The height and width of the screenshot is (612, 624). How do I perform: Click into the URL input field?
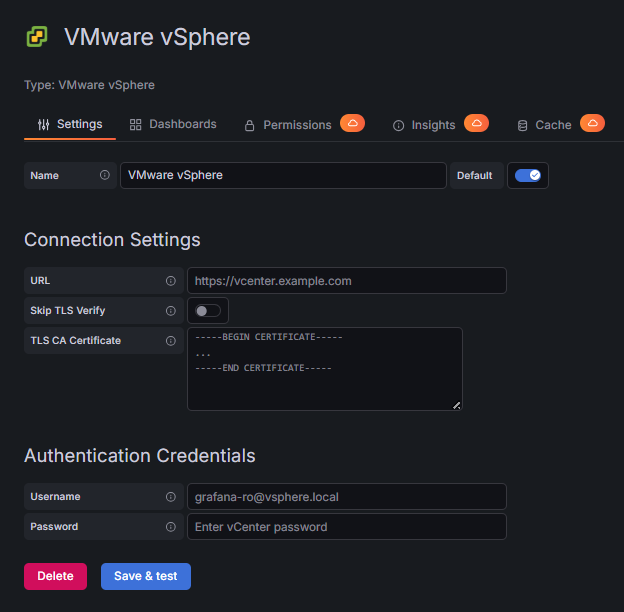tap(347, 281)
